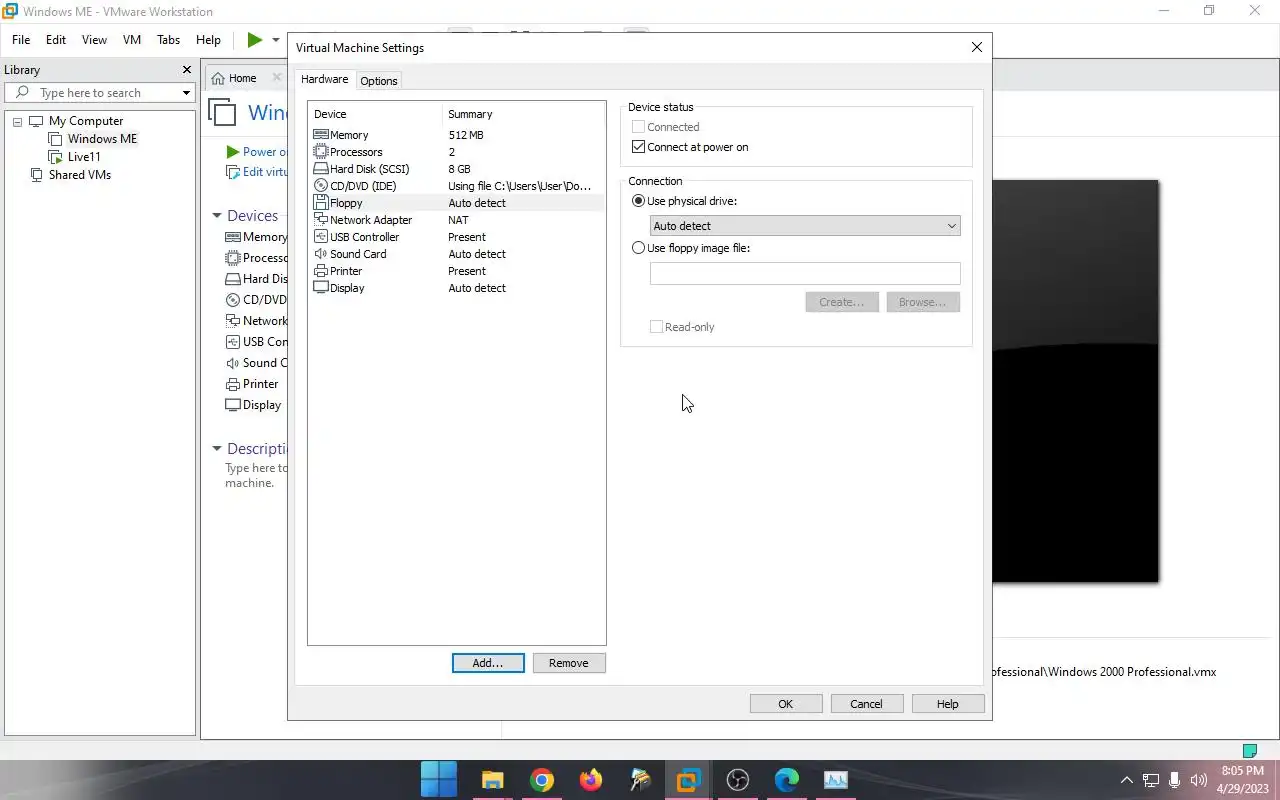1280x800 pixels.
Task: Collapse the My Computer tree node
Action: (x=17, y=122)
